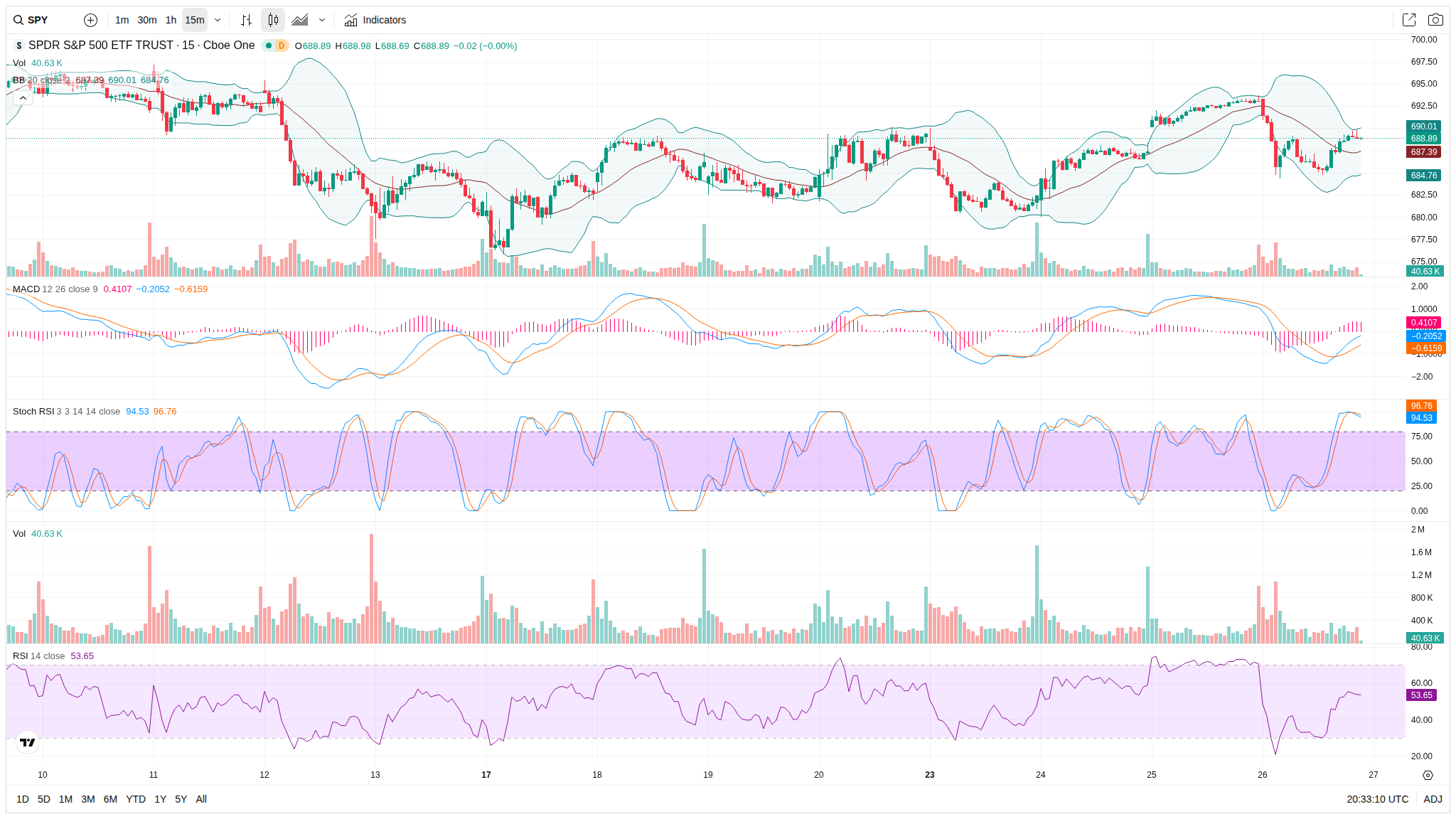Switch to the 1m timeframe
Screen dimensions: 1456x819
tap(122, 20)
